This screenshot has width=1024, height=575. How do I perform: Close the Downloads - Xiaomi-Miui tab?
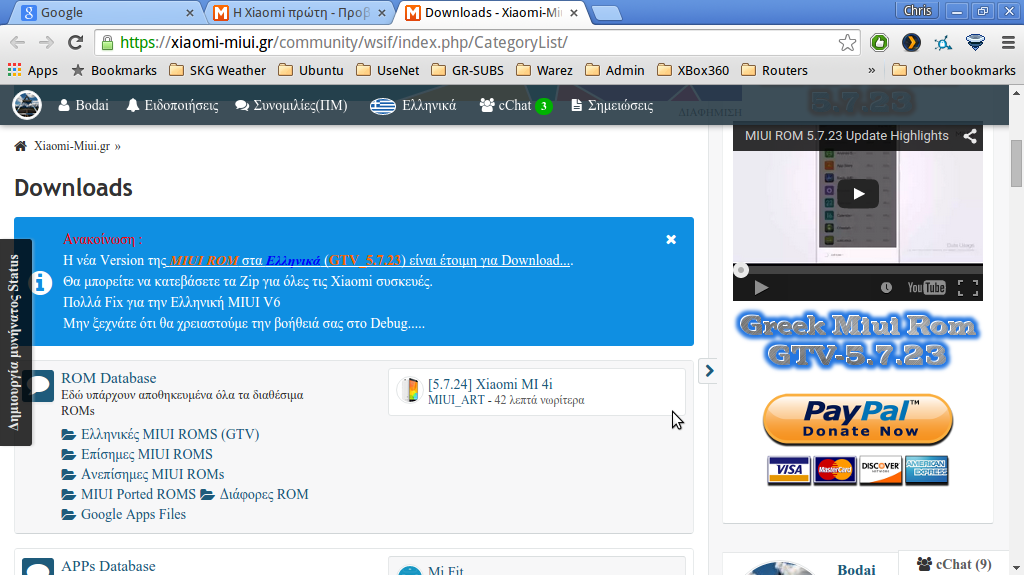[x=574, y=12]
